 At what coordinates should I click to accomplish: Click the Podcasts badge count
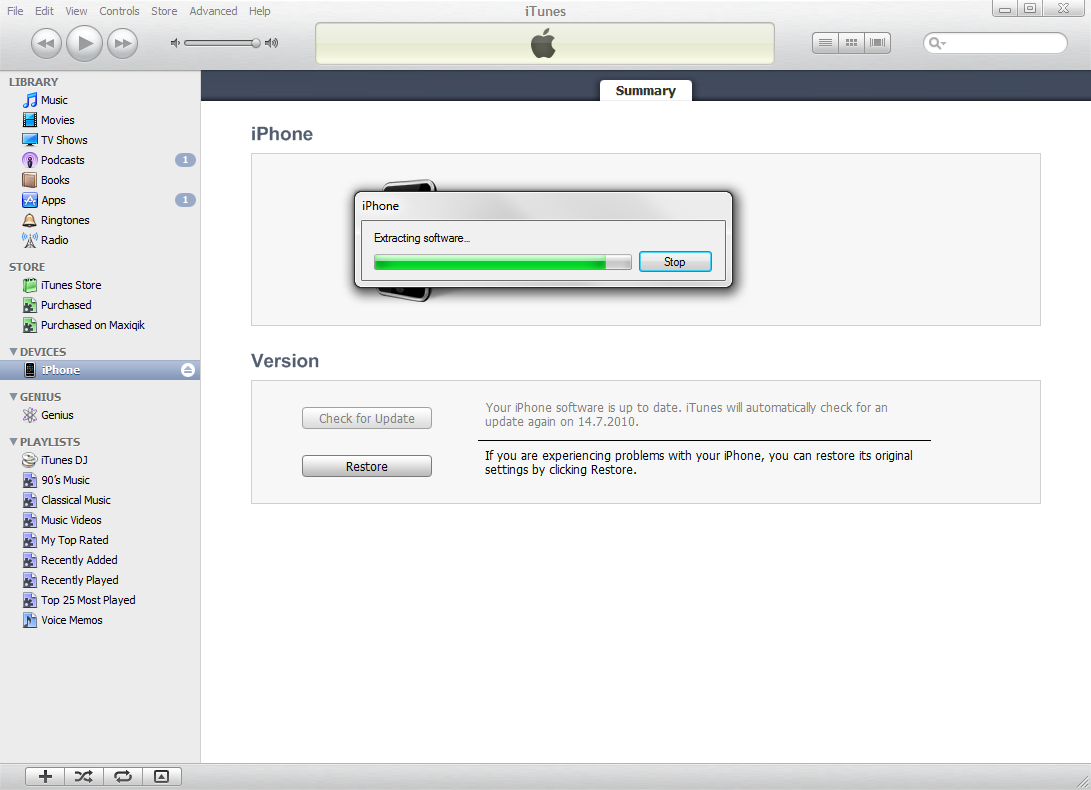pos(185,160)
